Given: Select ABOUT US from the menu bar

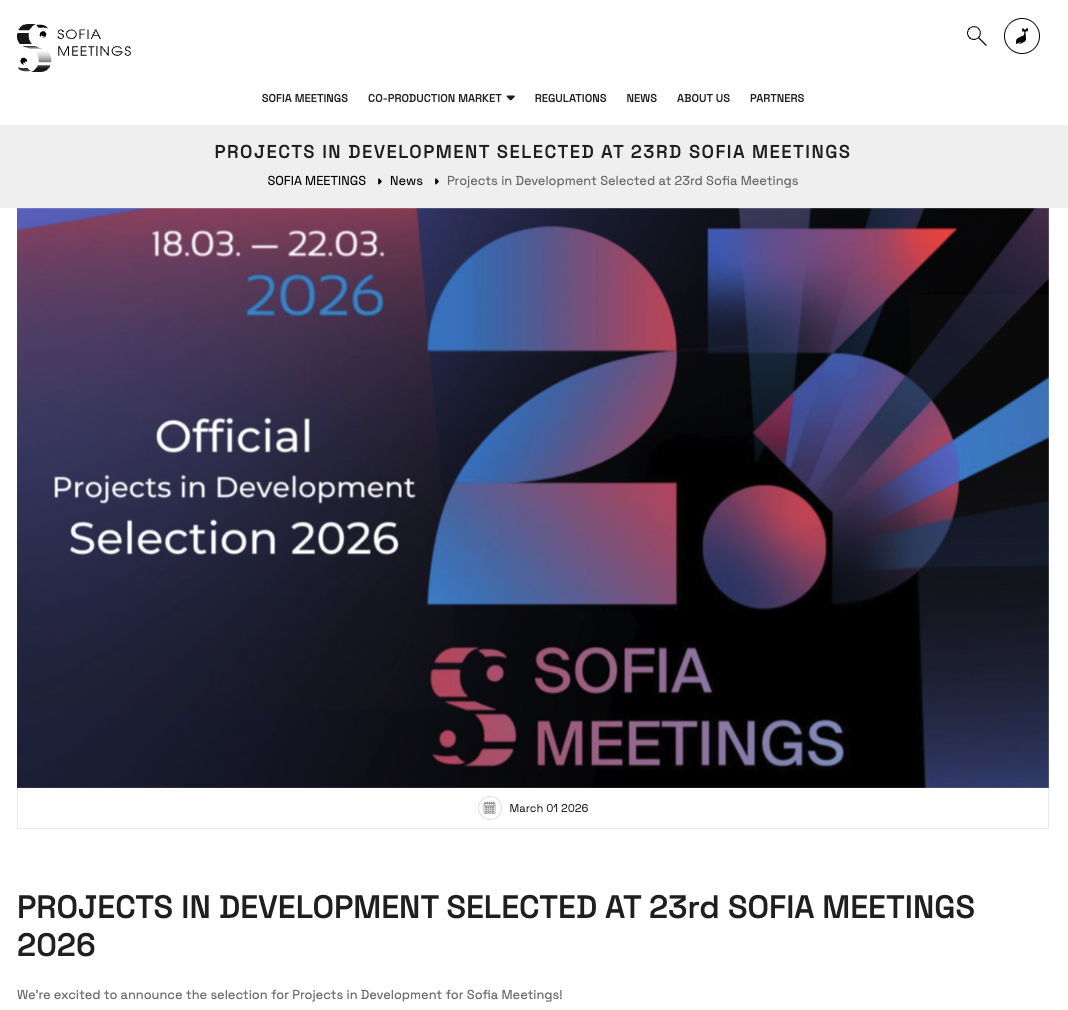Looking at the screenshot, I should (x=703, y=98).
